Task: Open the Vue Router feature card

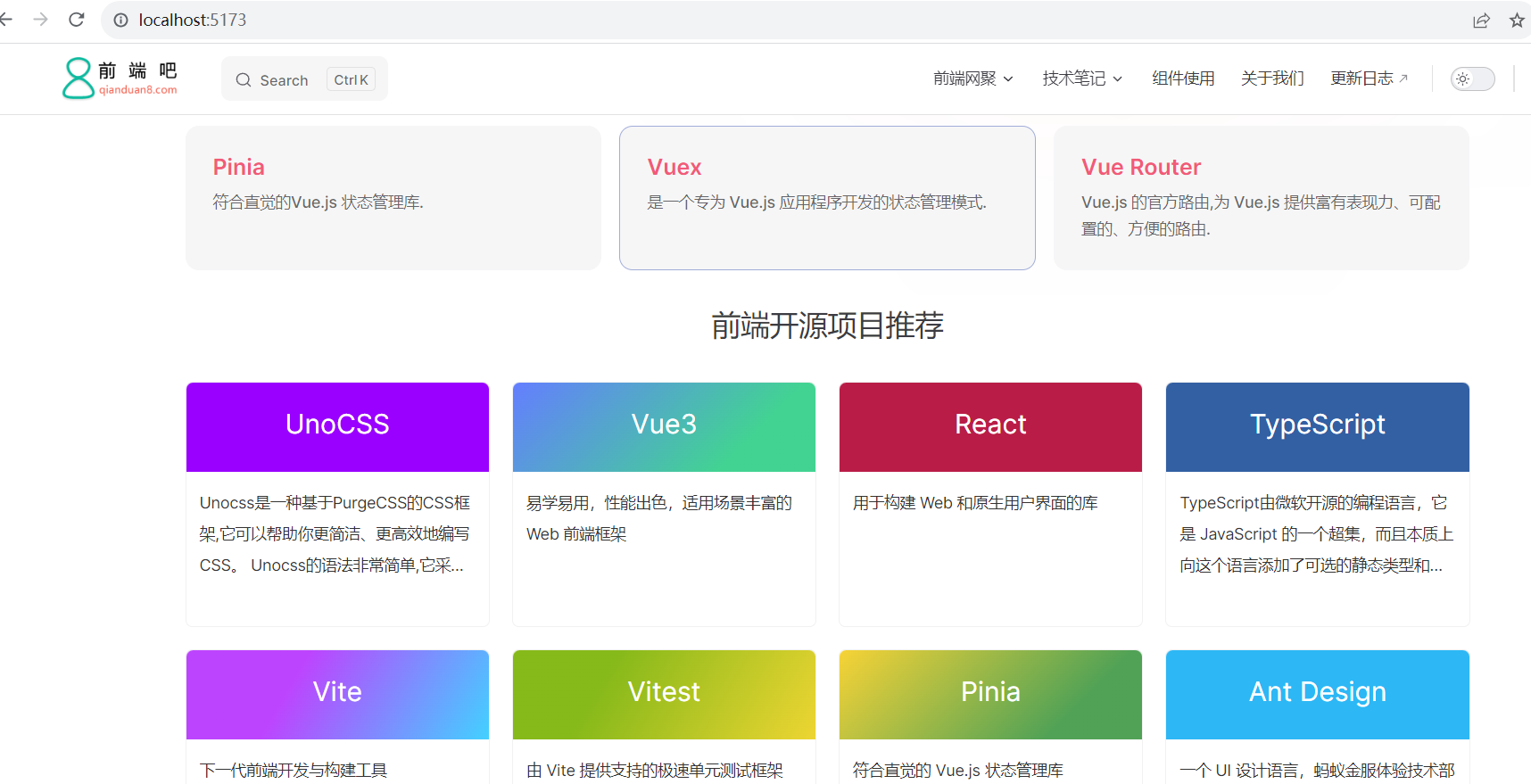Action: 1262,198
